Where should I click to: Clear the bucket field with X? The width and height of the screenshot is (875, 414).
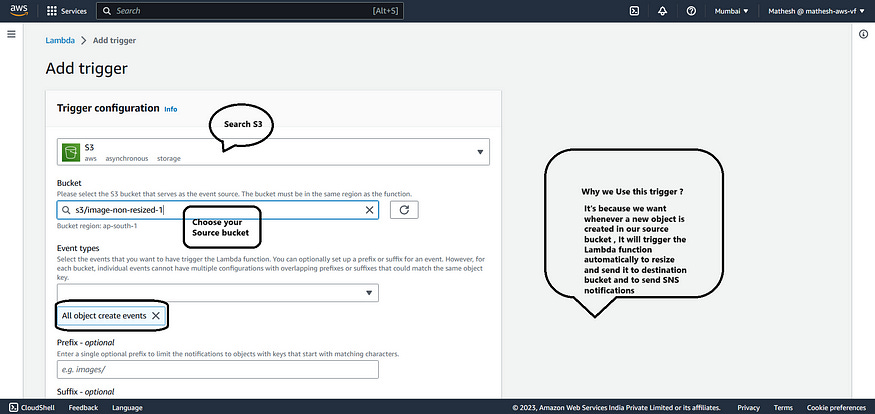369,210
